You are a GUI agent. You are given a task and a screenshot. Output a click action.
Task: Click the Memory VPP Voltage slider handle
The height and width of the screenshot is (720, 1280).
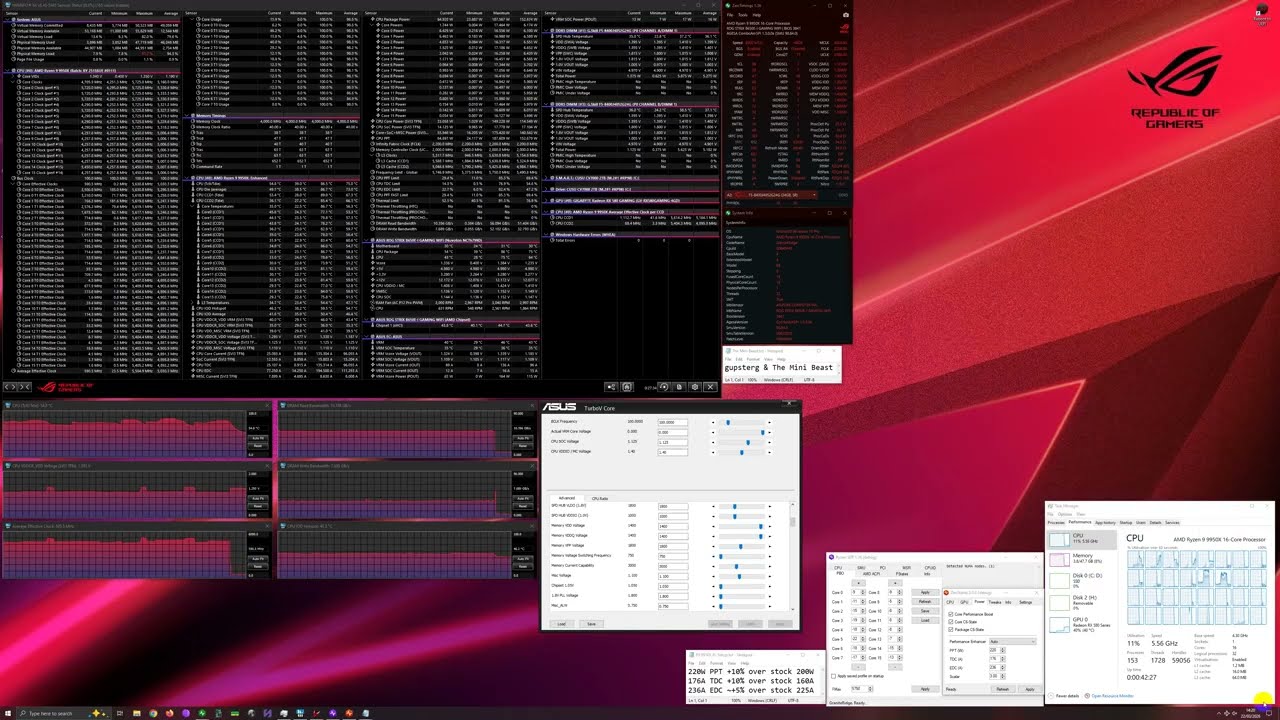(x=741, y=546)
